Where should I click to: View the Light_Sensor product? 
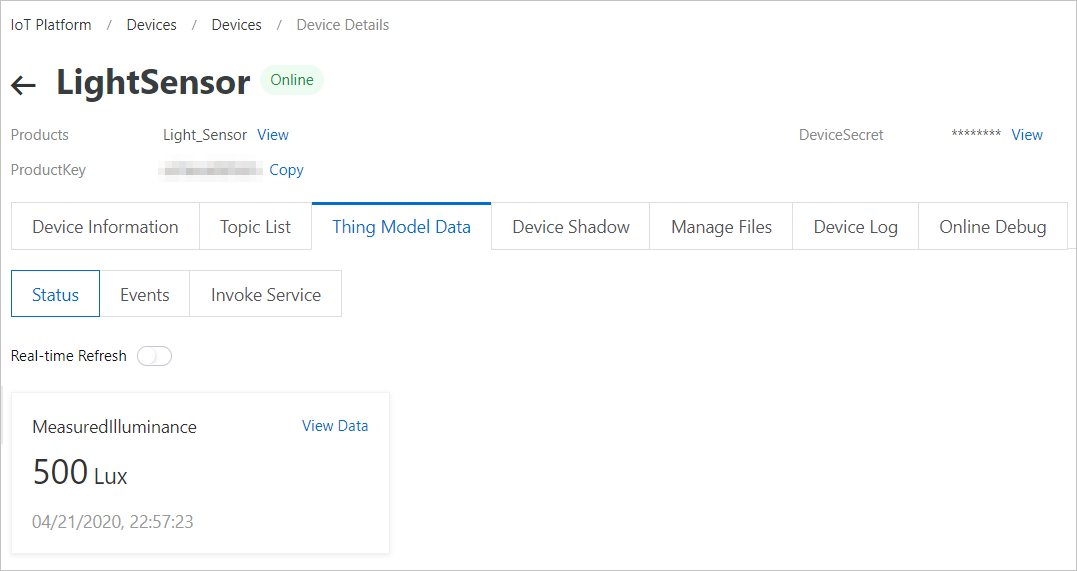click(273, 135)
